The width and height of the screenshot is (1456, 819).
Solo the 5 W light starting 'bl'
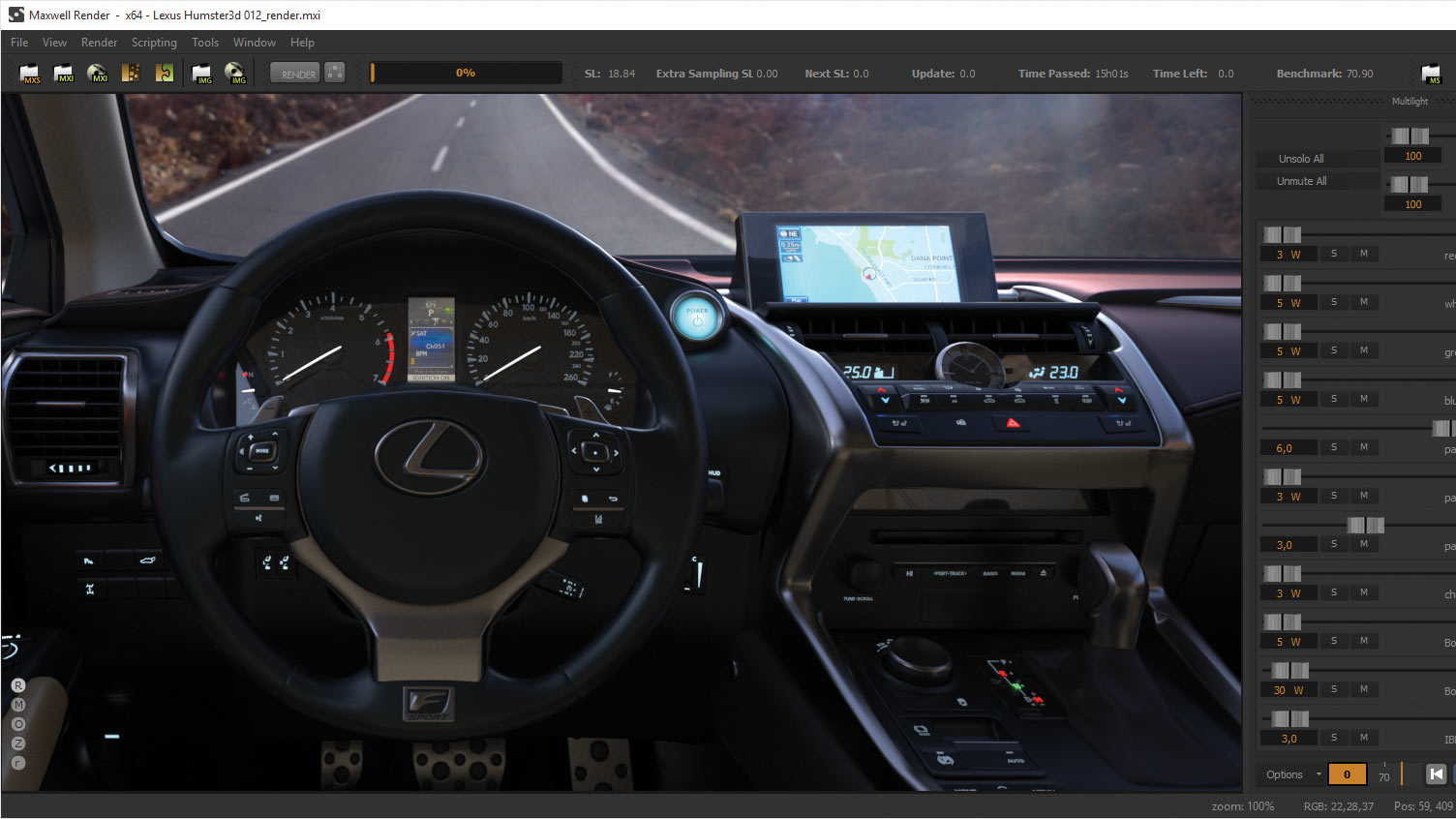[1333, 399]
